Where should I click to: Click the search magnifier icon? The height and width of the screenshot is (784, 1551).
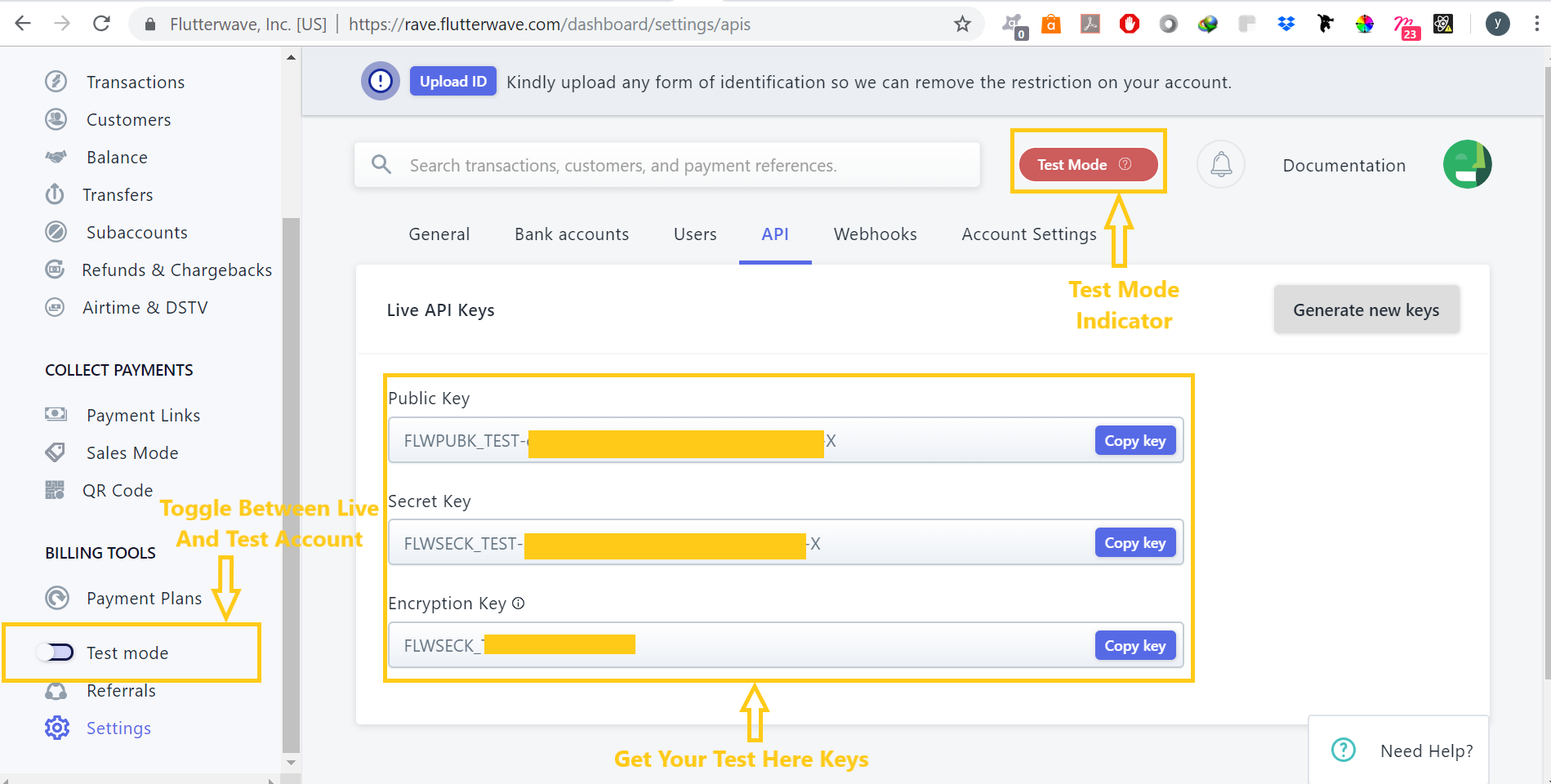(381, 164)
